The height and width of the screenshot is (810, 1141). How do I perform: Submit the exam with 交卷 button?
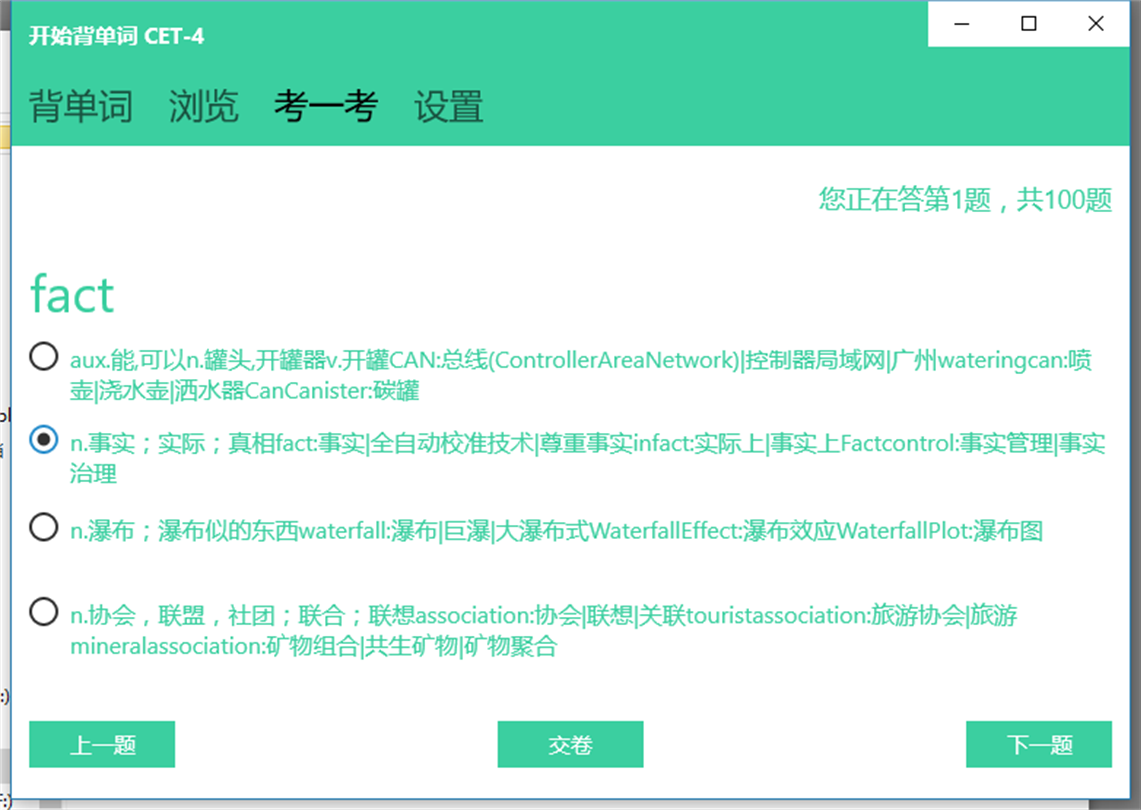click(x=570, y=744)
